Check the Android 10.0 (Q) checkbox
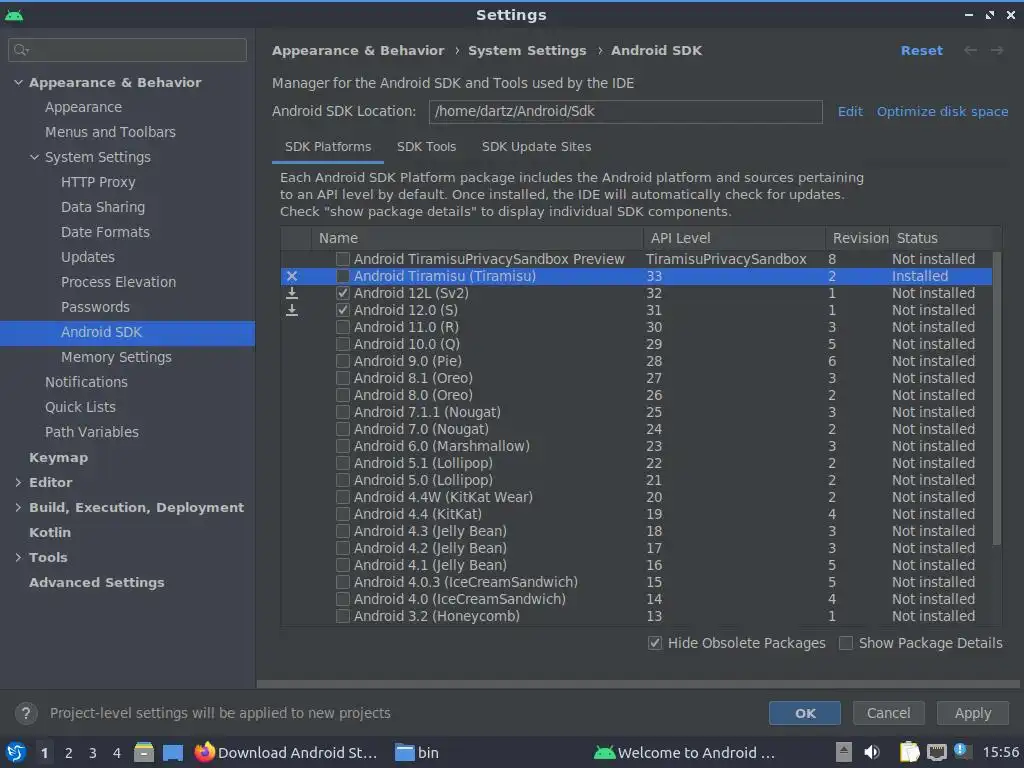The height and width of the screenshot is (768, 1024). pos(343,344)
